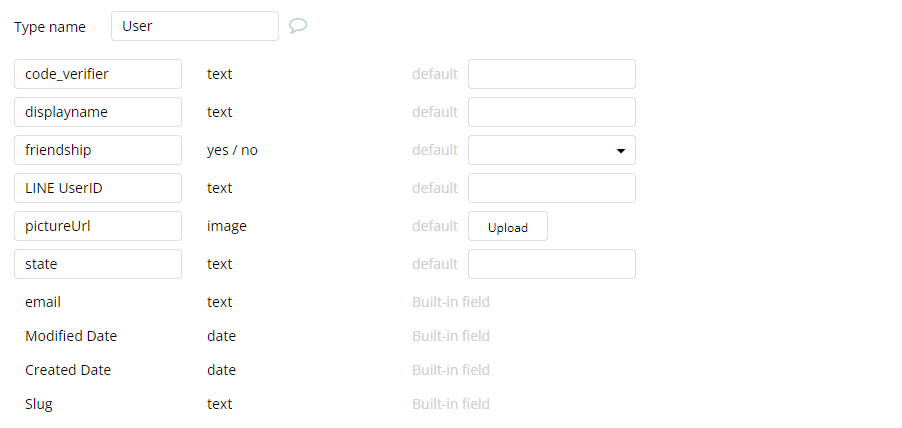Select the Slug built-in field
902x428 pixels.
pos(39,404)
